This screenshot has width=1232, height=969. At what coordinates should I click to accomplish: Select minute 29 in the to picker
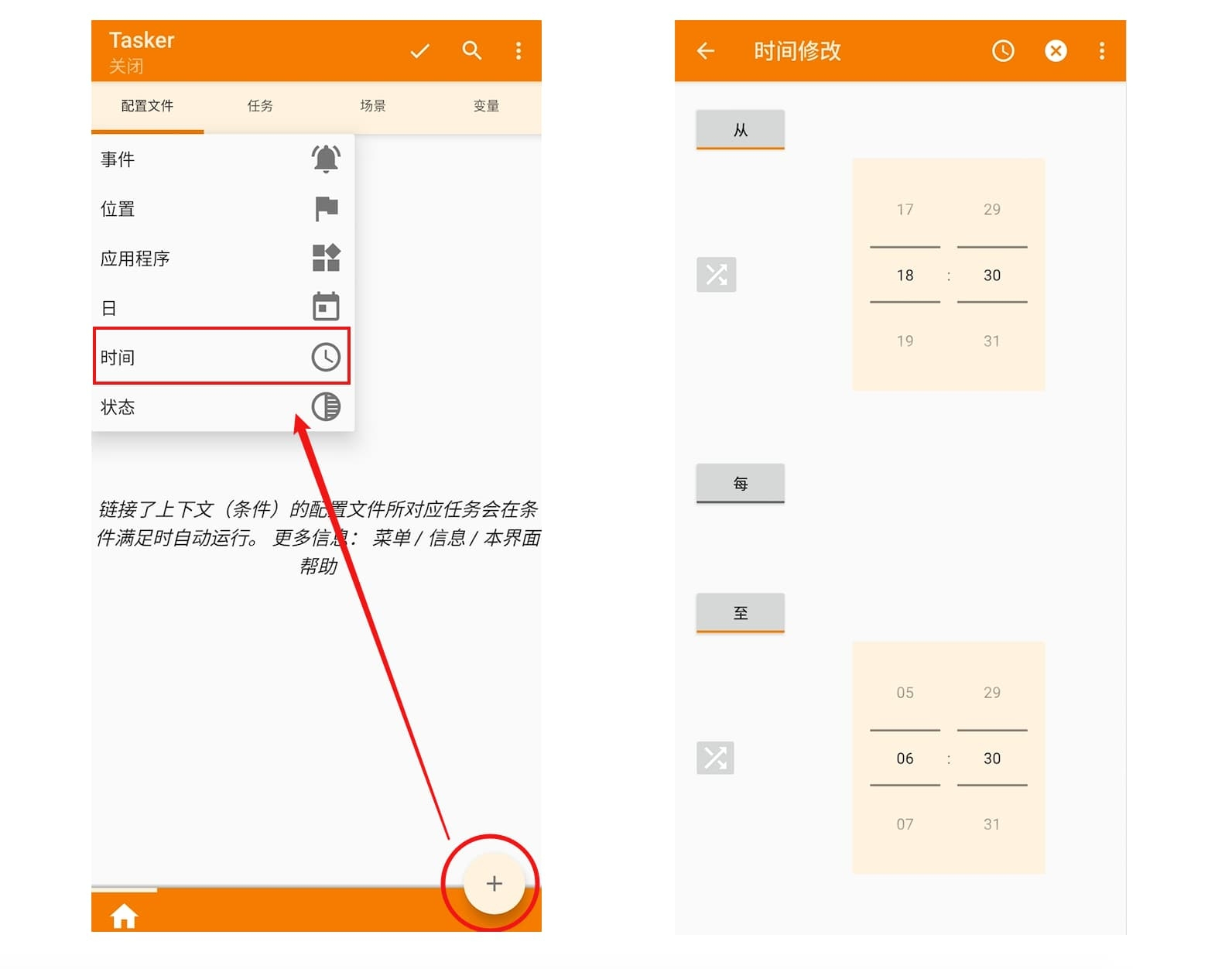tap(992, 693)
